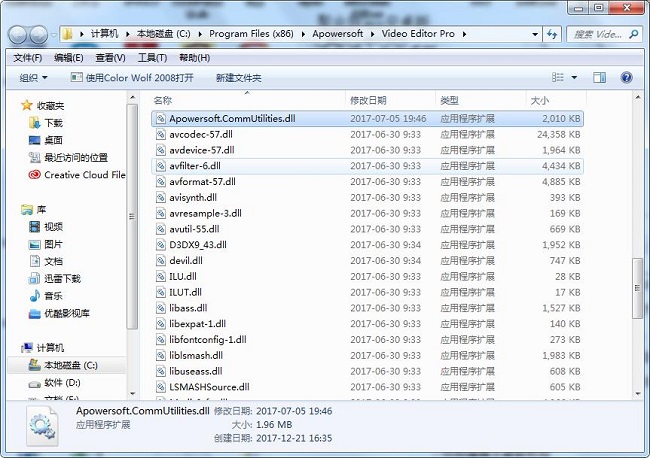650x458 pixels.
Task: Open the 查看(V) menu
Action: click(x=111, y=58)
